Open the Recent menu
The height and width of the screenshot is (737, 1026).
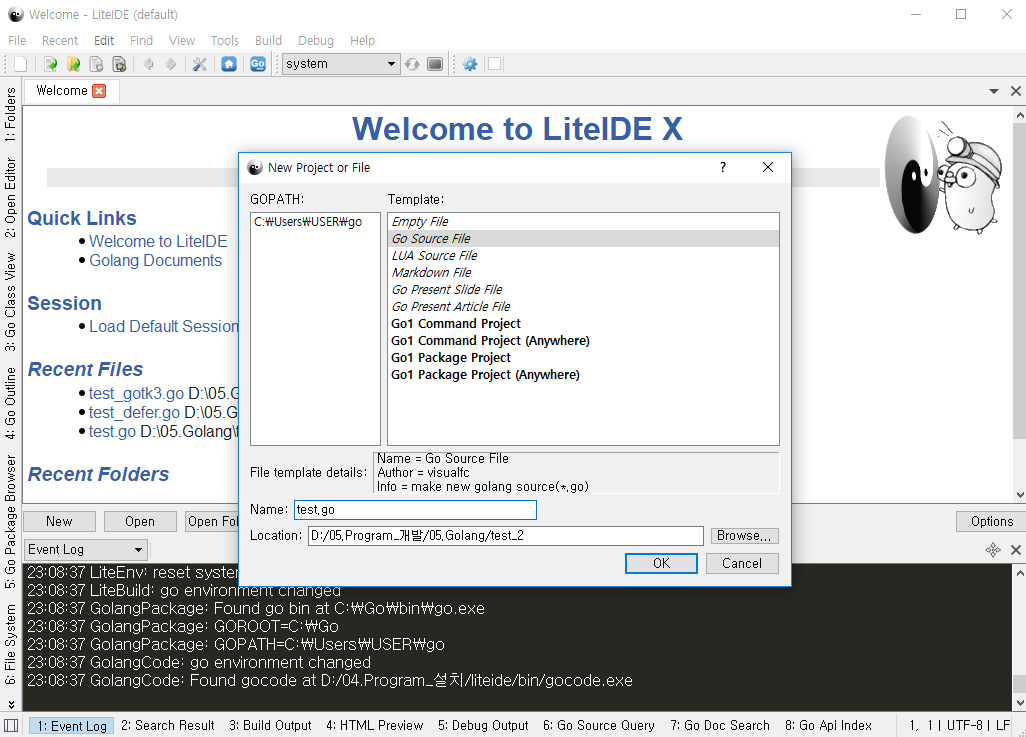pyautogui.click(x=60, y=41)
